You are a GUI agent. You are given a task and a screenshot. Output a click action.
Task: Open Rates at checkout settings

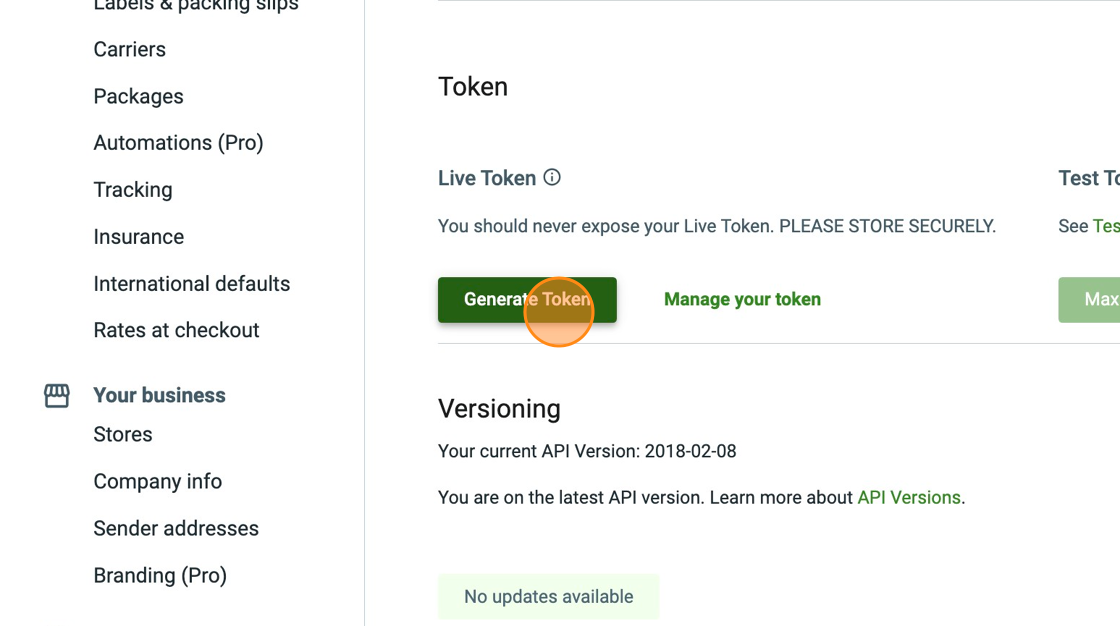click(x=176, y=329)
